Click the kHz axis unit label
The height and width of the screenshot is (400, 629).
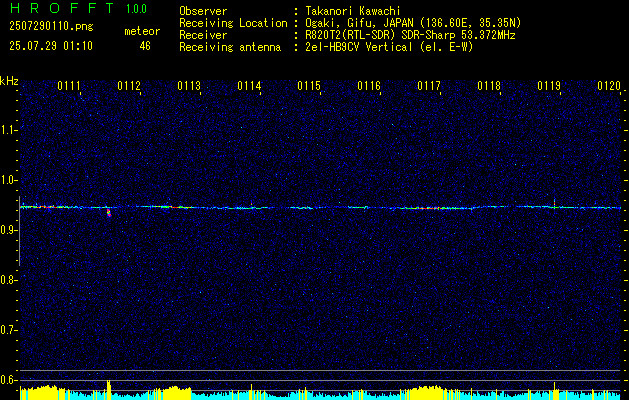coord(9,81)
